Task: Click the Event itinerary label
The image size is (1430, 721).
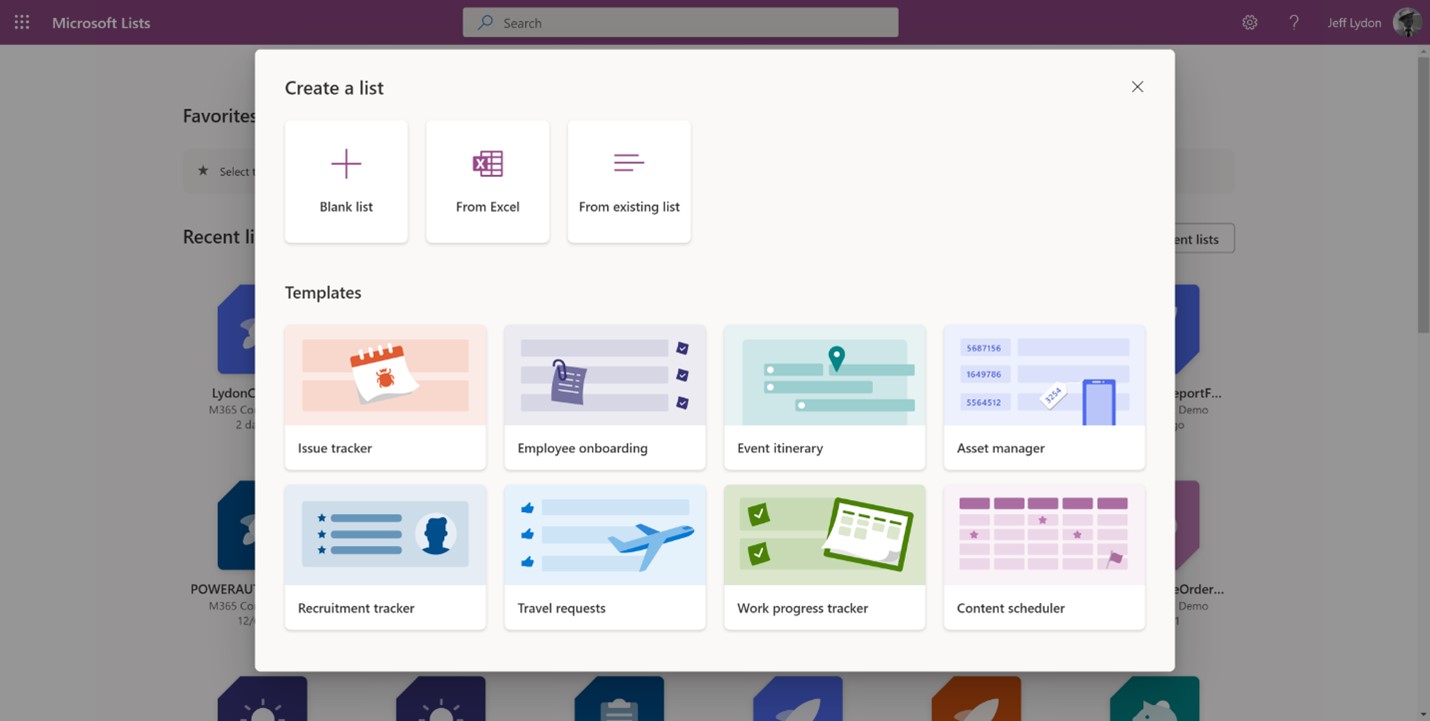Action: (x=780, y=448)
